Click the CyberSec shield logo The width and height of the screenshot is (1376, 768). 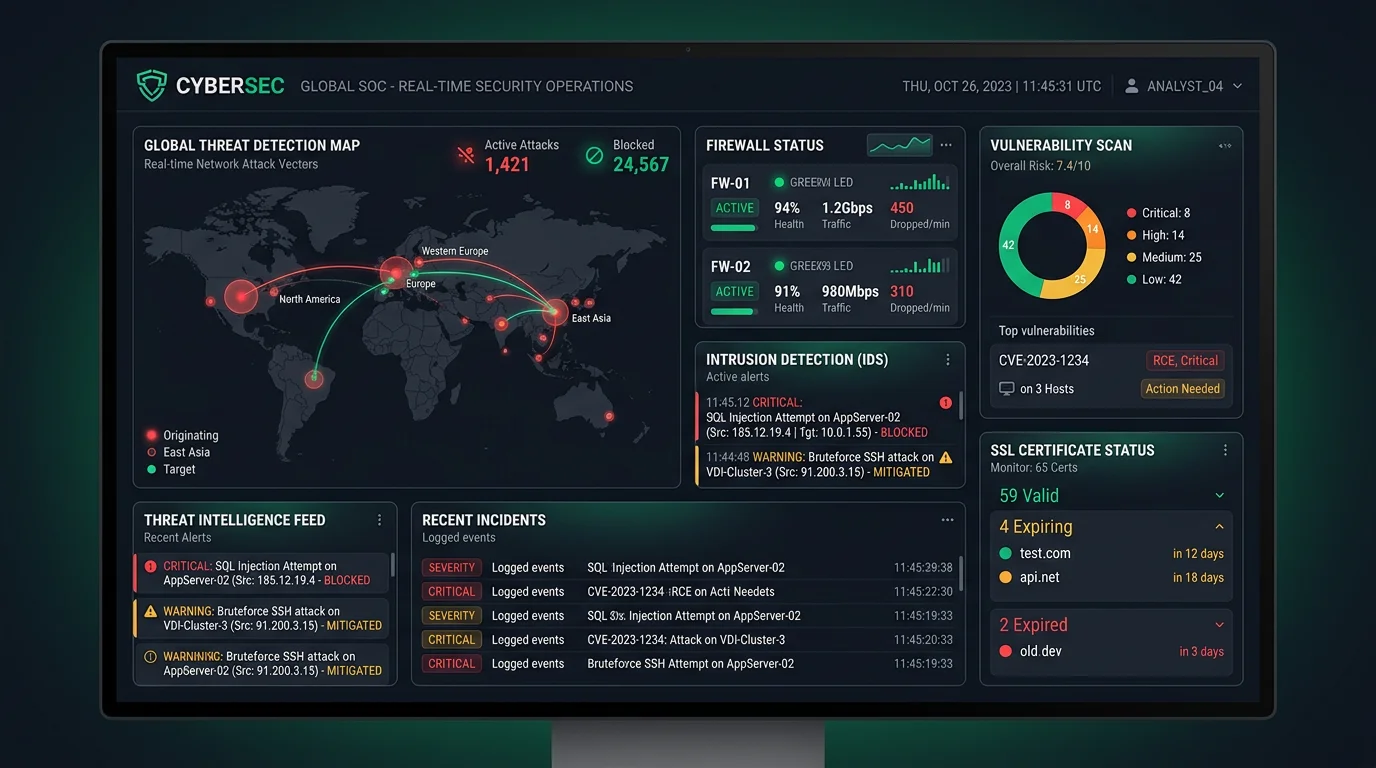tap(151, 86)
